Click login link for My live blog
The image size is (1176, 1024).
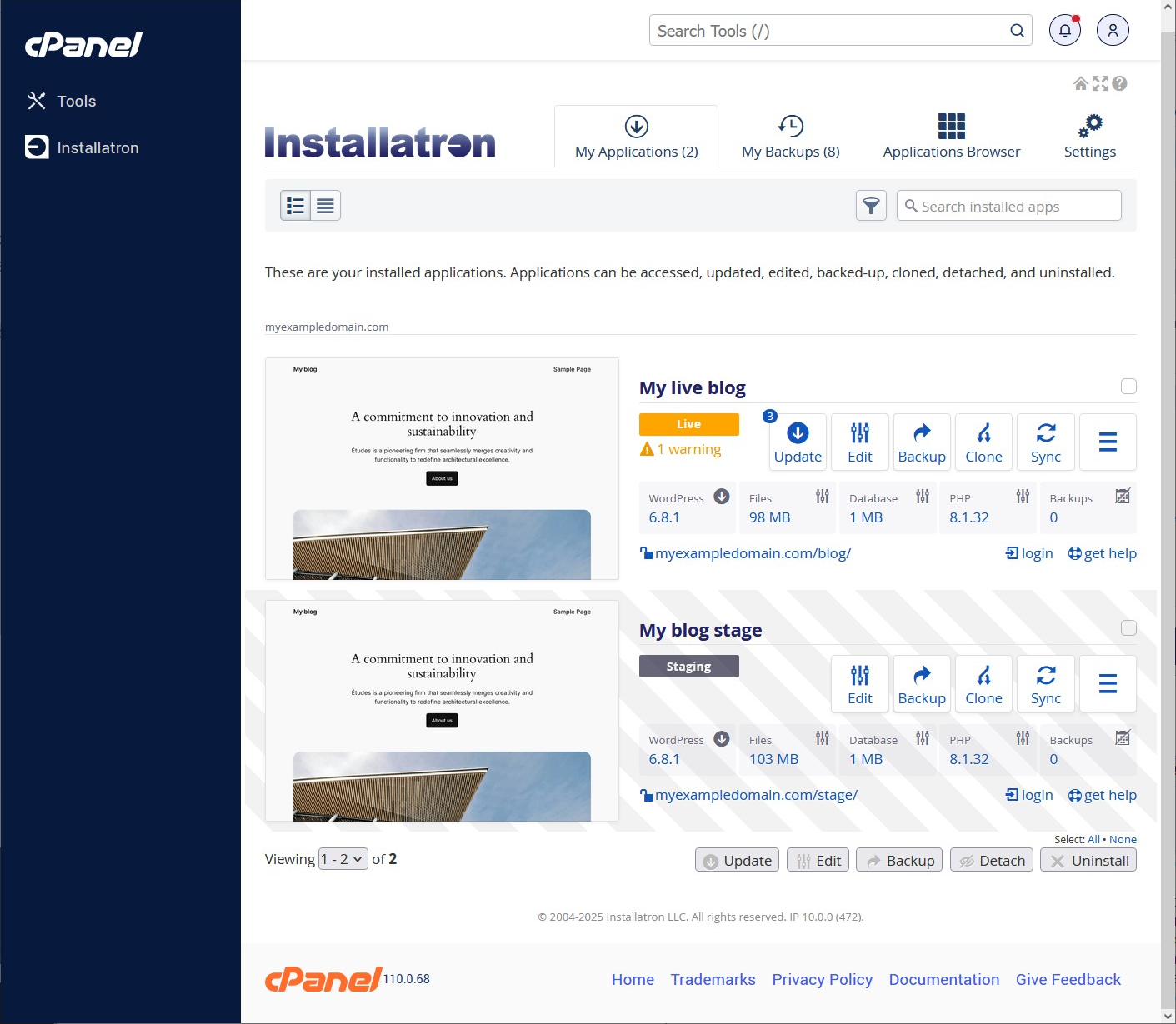[1029, 553]
